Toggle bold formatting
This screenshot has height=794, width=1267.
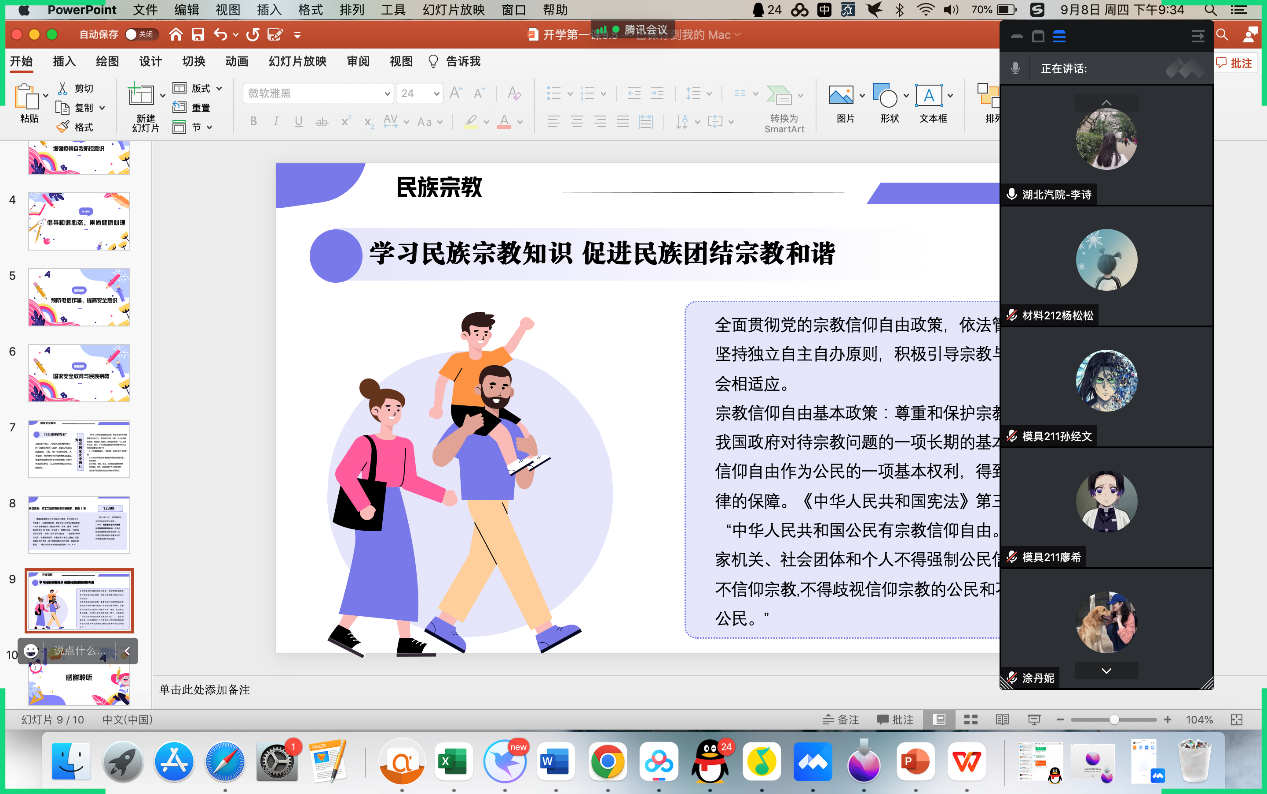(x=254, y=122)
